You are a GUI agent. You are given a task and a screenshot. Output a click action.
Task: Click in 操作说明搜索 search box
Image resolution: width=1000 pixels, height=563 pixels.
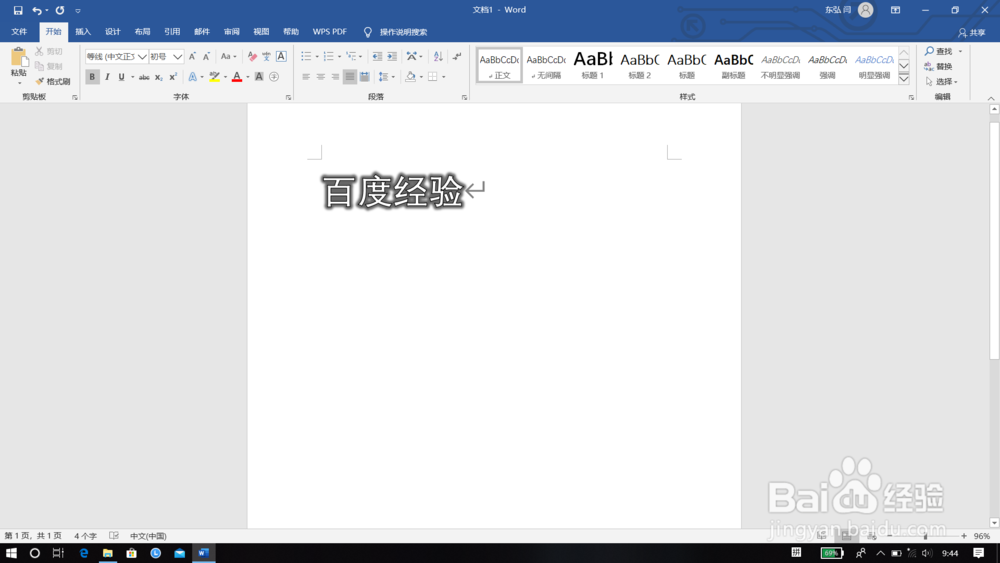click(x=404, y=32)
